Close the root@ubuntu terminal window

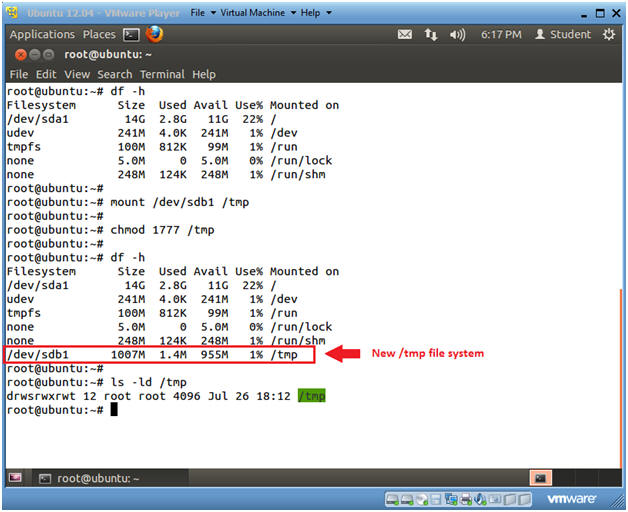point(20,54)
